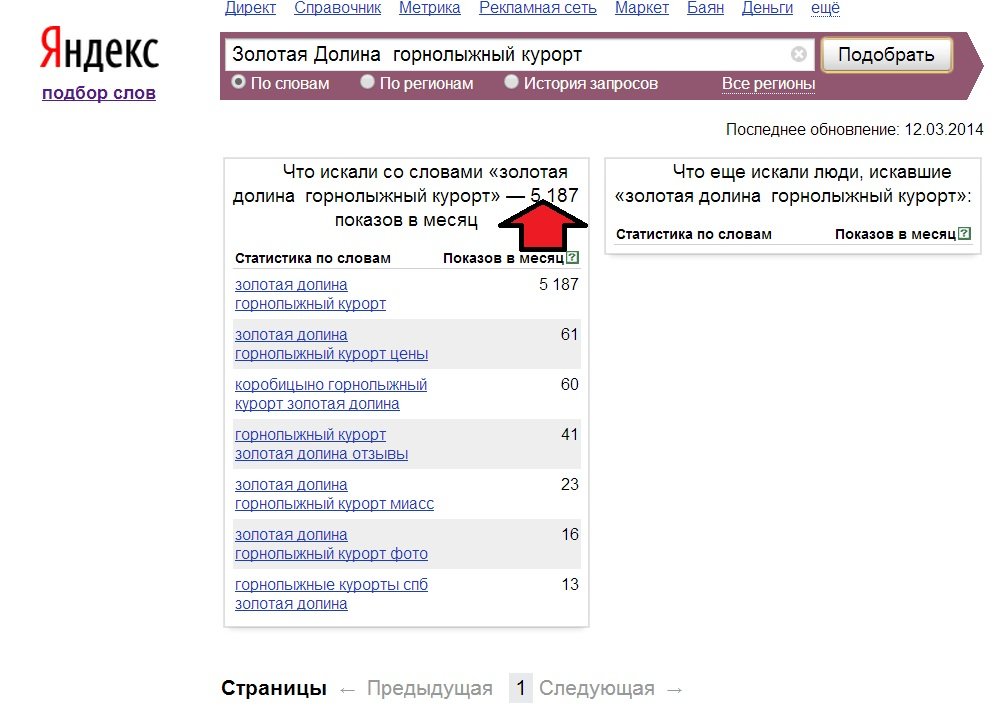999x707 pixels.
Task: Open Баян in top navigation
Action: [705, 8]
